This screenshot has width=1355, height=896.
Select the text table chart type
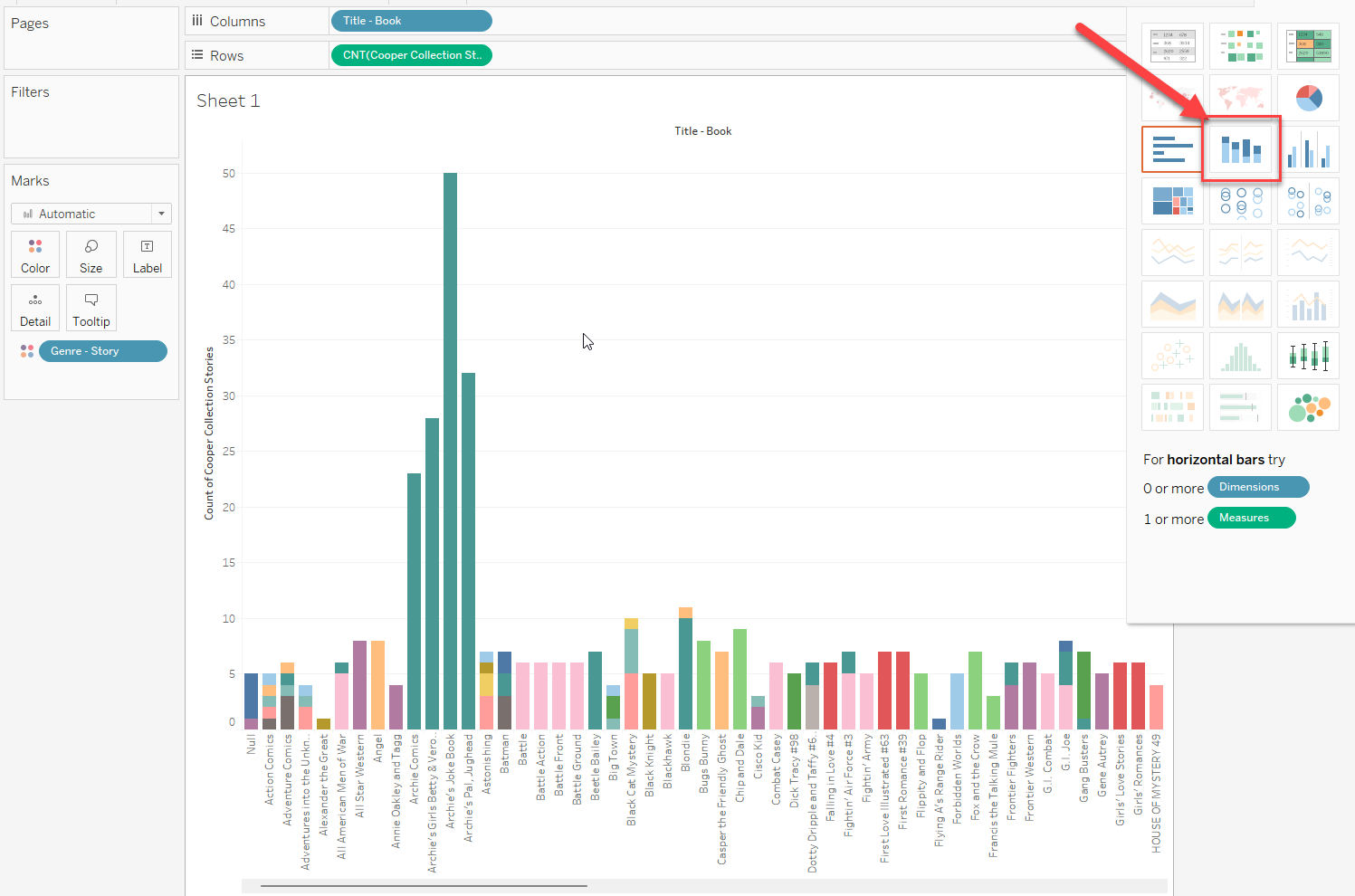[1172, 45]
